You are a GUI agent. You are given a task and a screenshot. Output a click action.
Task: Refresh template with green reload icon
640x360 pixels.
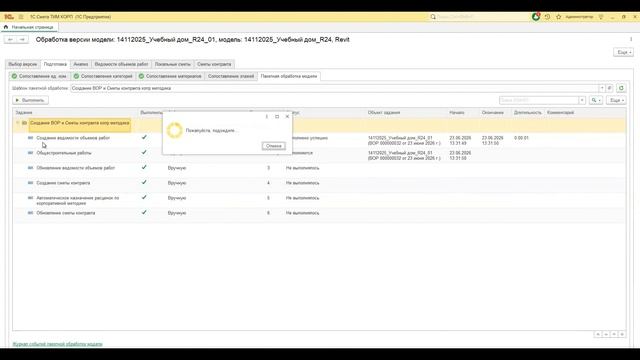point(621,88)
